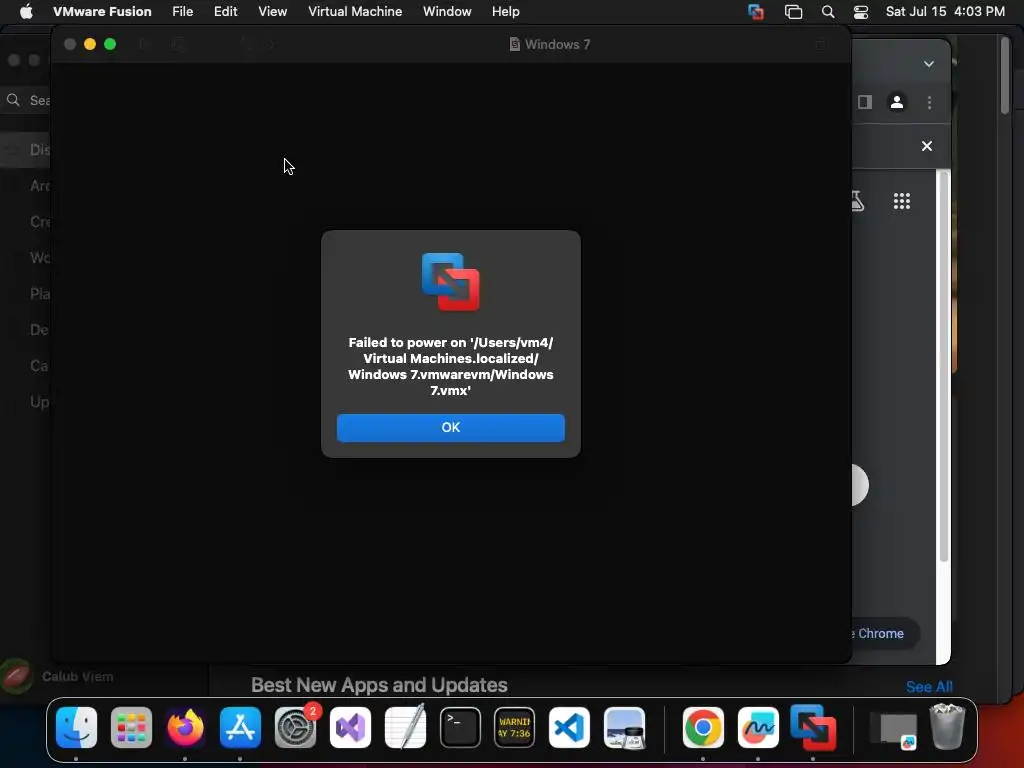
Task: Open the VMware Fusion application menu
Action: 102,12
